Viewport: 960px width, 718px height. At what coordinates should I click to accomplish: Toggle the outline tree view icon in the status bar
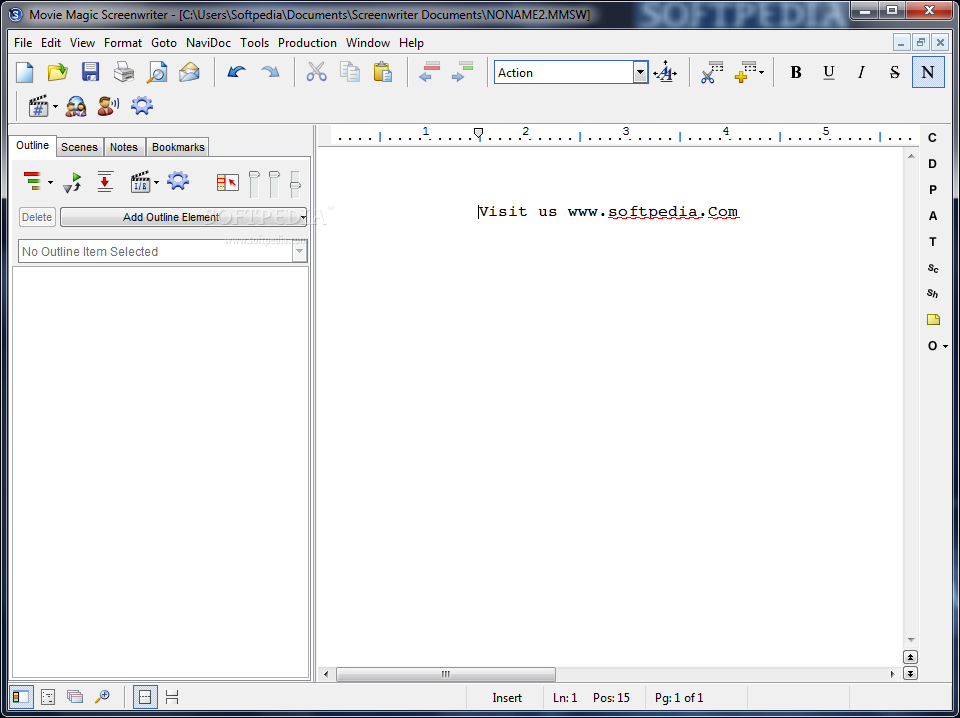(48, 697)
